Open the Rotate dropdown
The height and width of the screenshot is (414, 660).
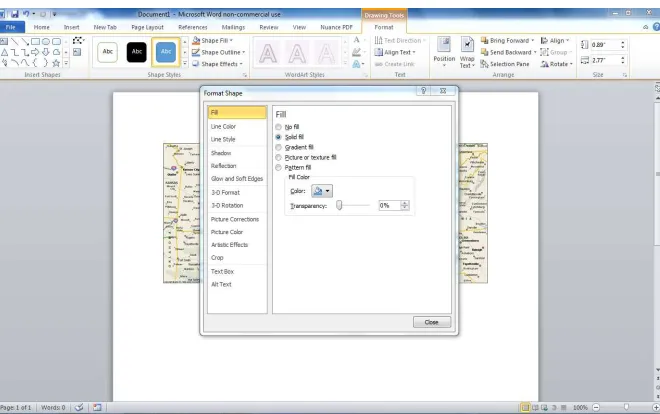pyautogui.click(x=556, y=64)
